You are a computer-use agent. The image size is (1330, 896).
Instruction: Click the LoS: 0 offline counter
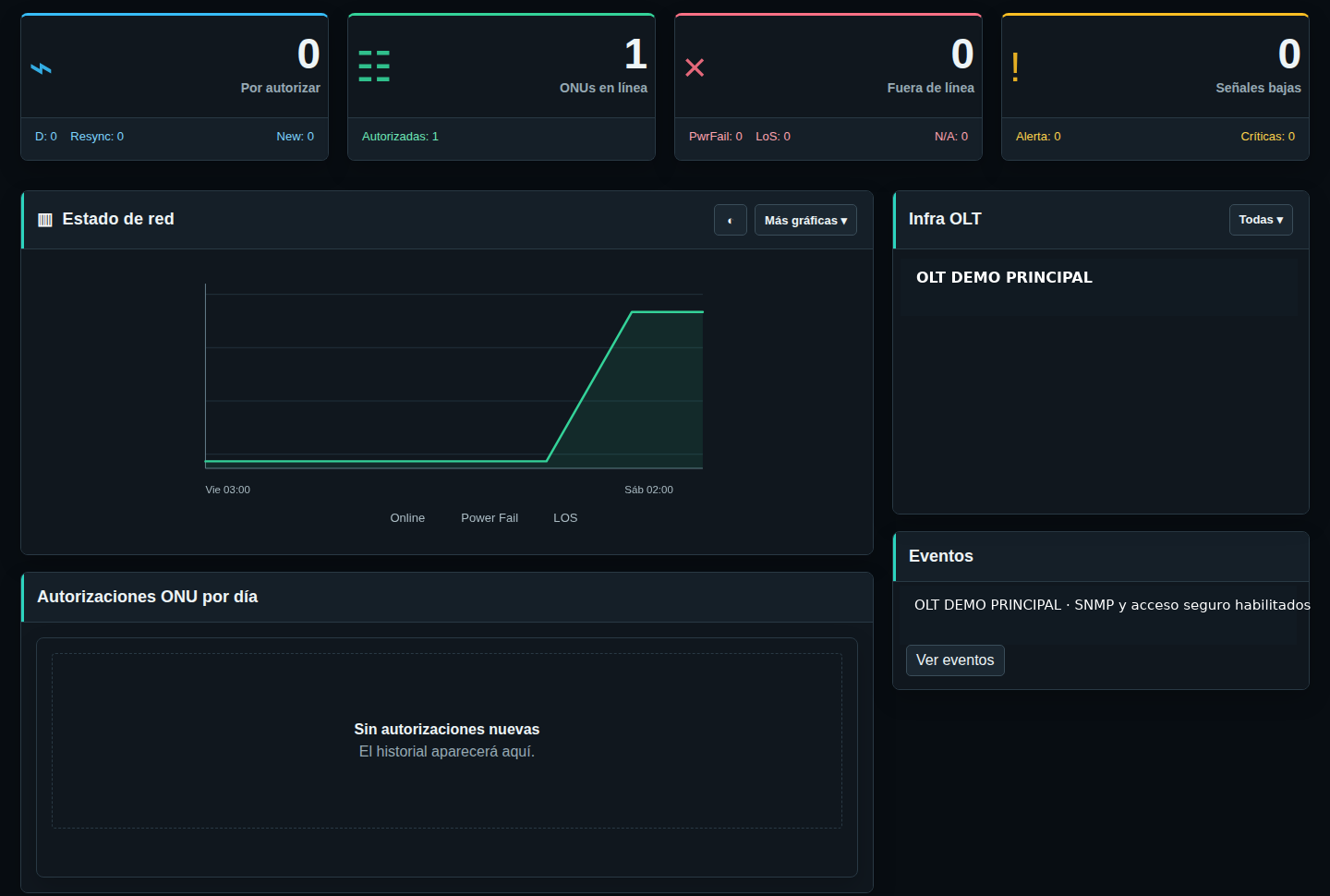(x=773, y=137)
